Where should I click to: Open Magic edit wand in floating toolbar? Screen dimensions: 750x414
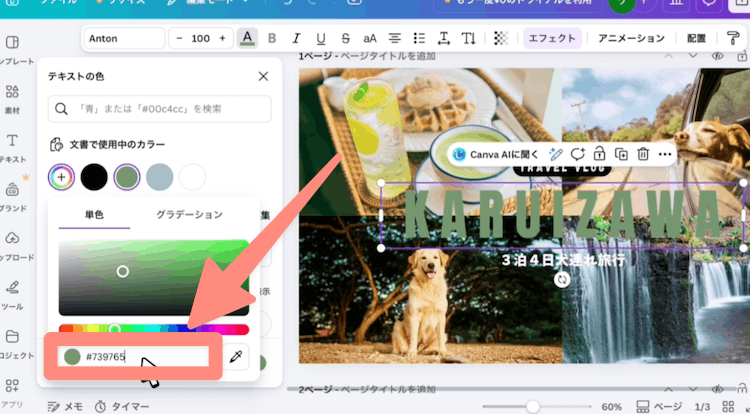pyautogui.click(x=556, y=154)
